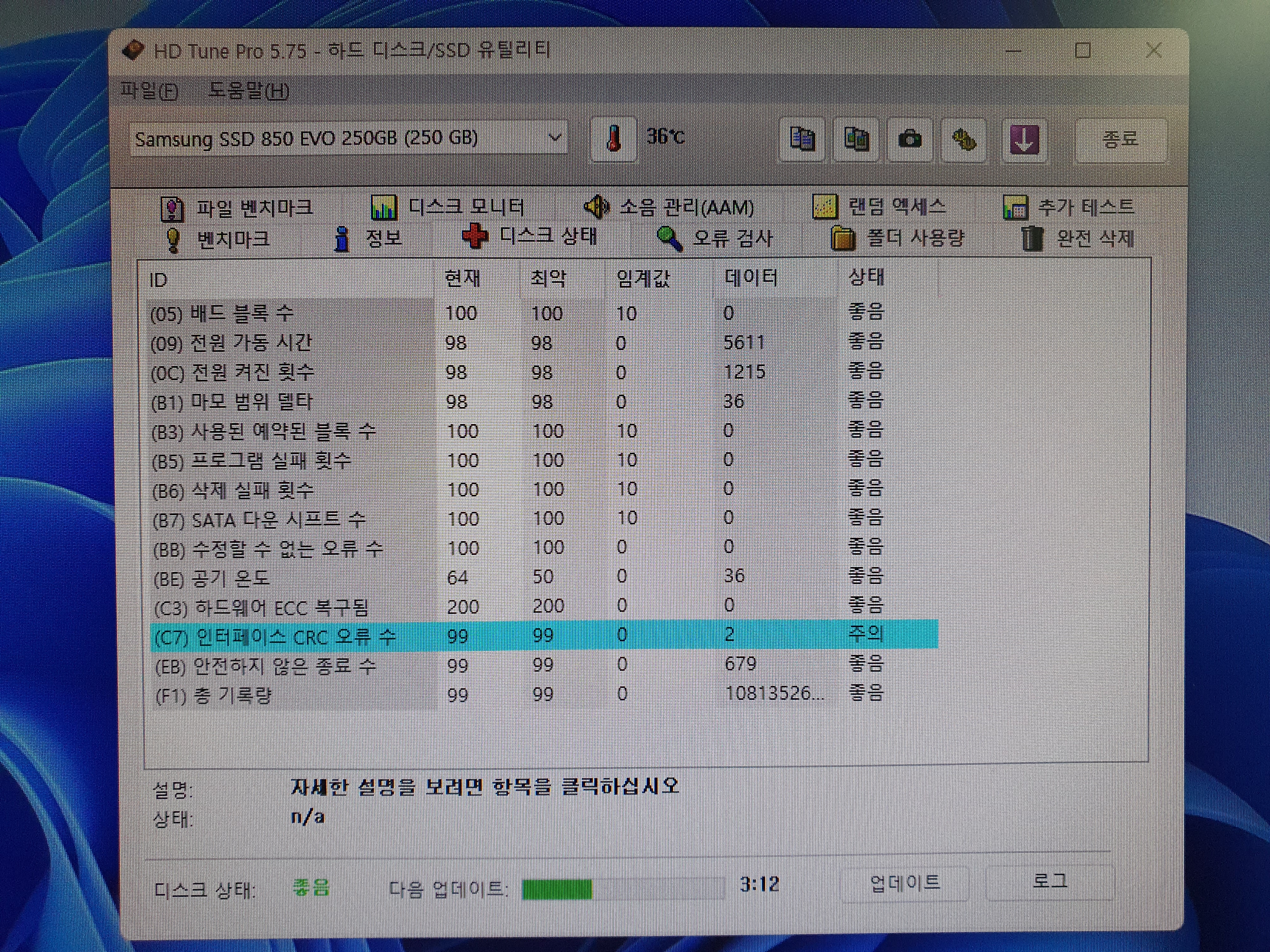Click the copy screenshot to clipboard icon

coord(856,139)
